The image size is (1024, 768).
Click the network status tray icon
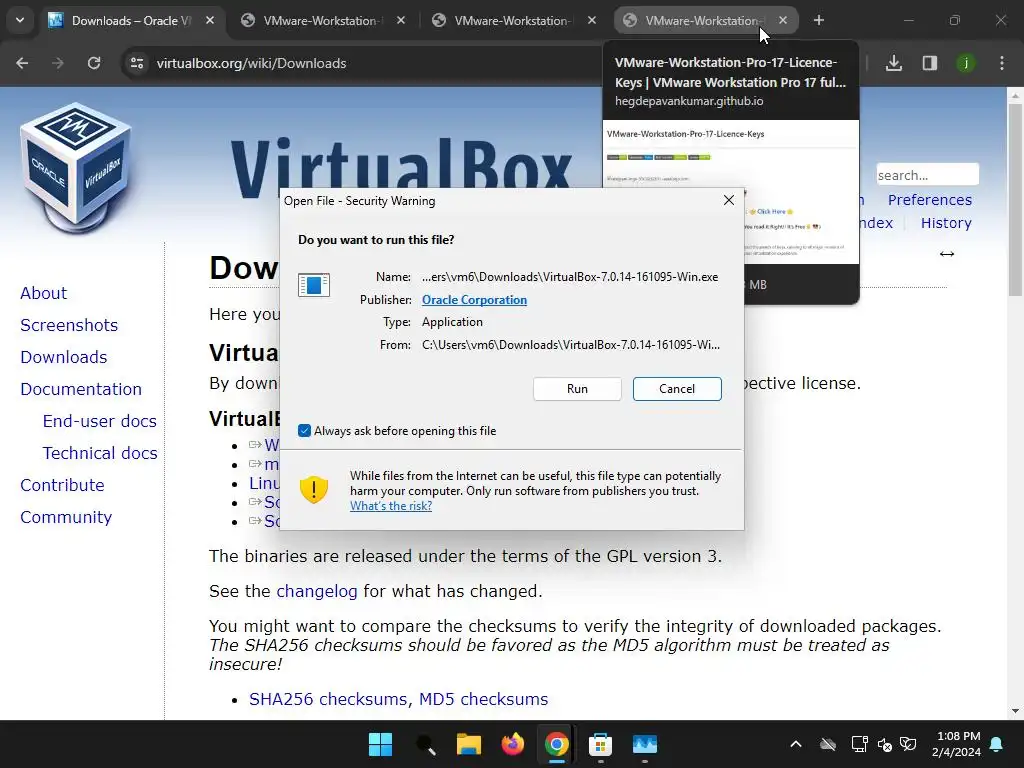coord(859,744)
